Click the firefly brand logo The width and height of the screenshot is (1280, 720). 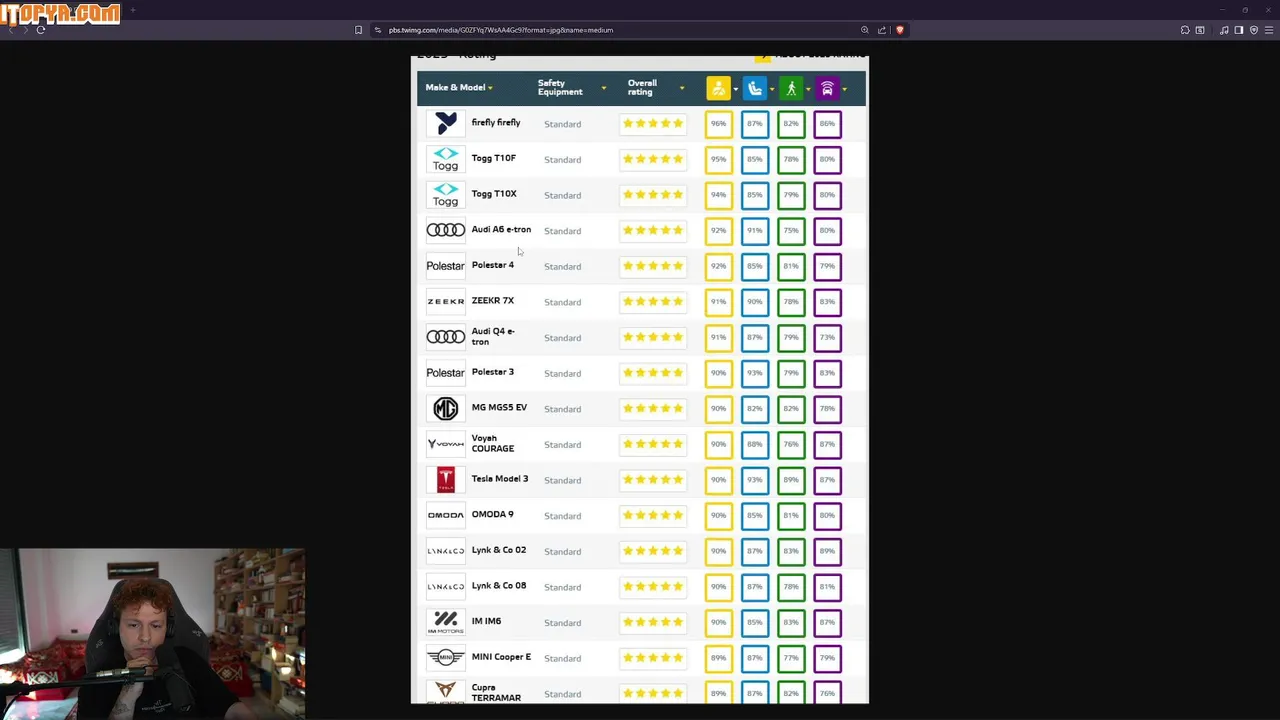[446, 123]
